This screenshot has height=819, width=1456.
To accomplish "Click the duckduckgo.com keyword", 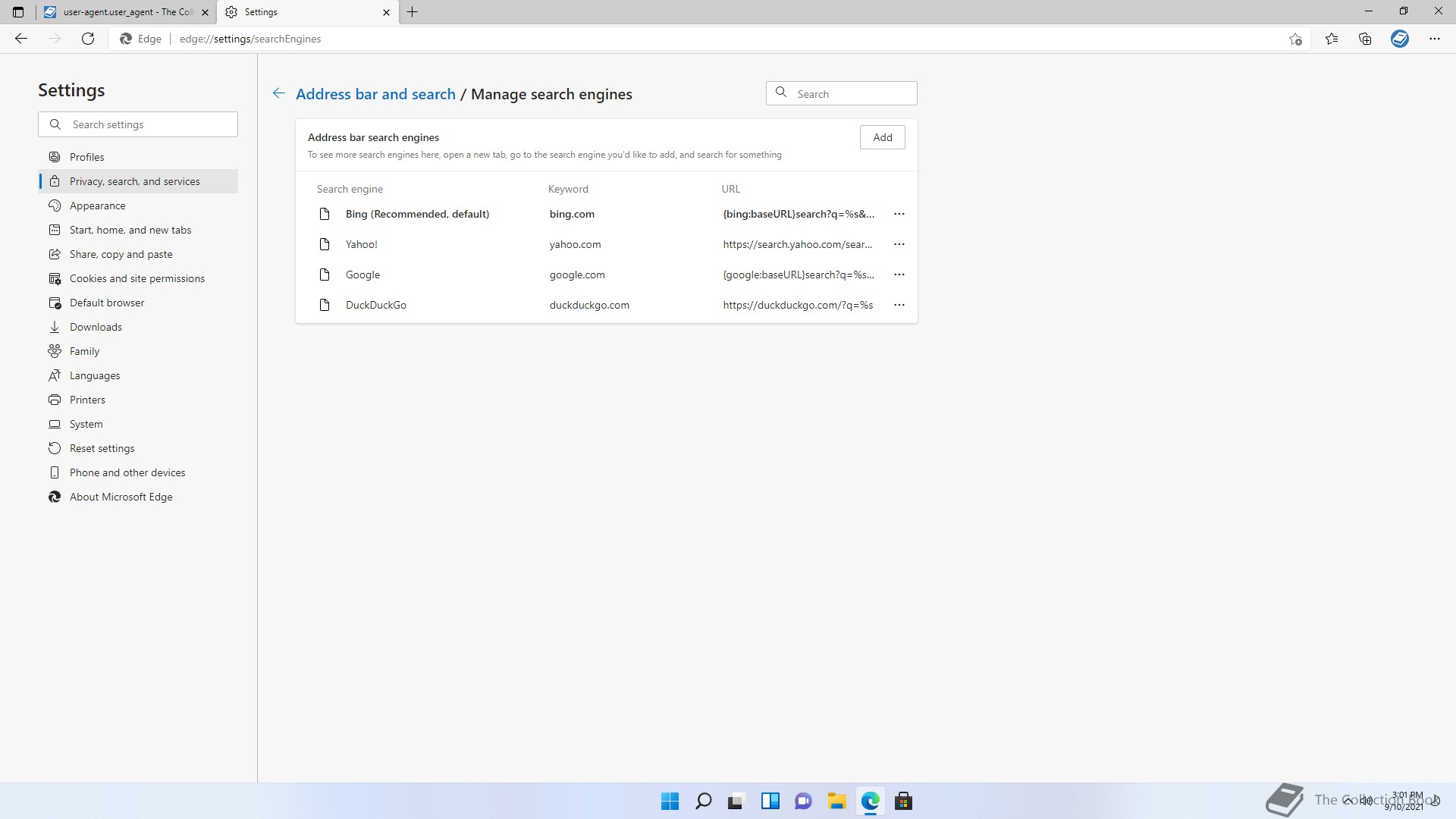I will (x=589, y=305).
